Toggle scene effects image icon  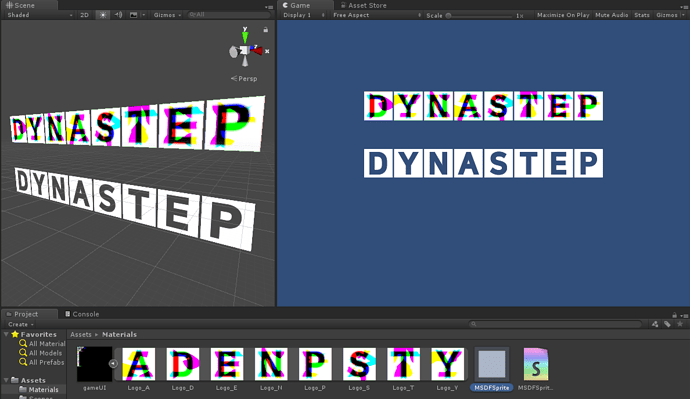133,15
